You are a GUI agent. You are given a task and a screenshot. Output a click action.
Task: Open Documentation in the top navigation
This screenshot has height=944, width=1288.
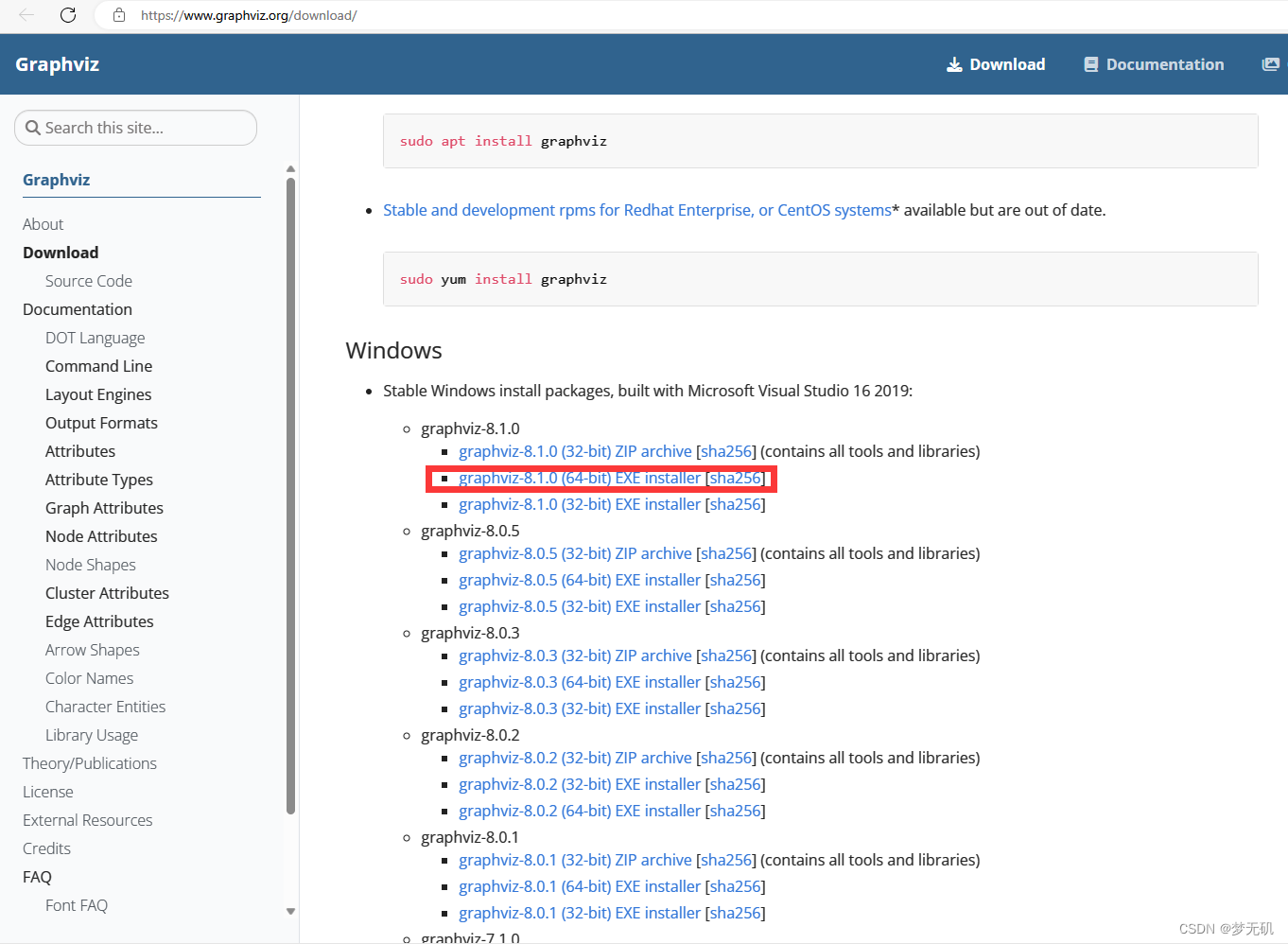click(1154, 64)
